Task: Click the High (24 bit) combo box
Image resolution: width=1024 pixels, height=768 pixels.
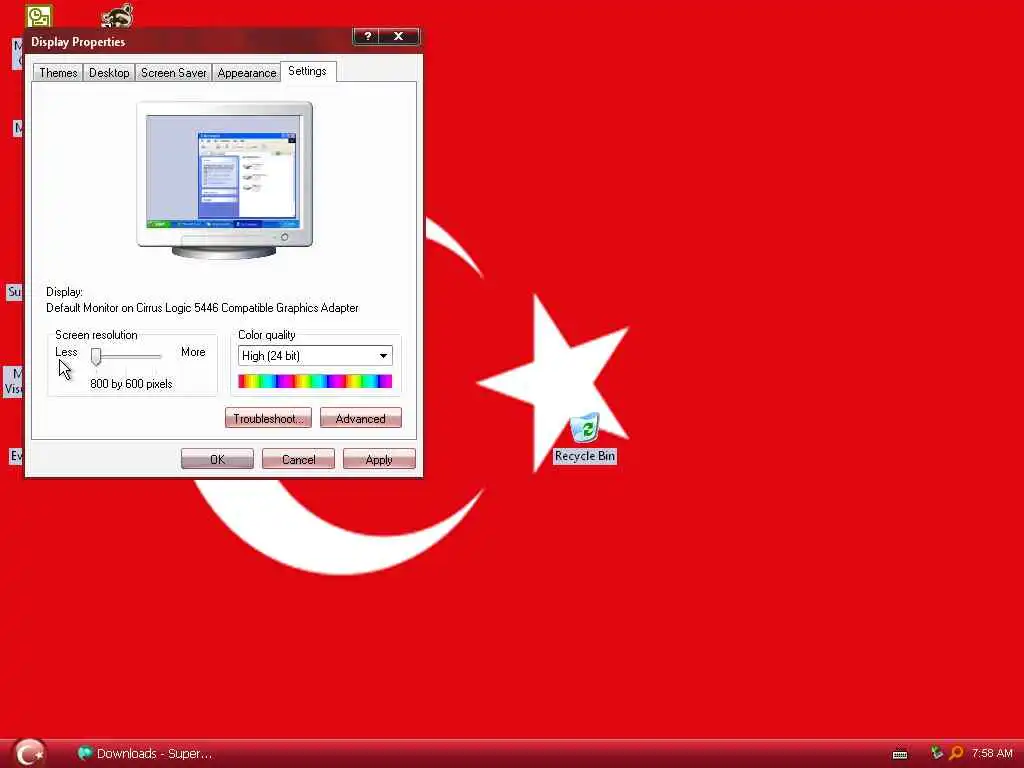Action: 315,355
